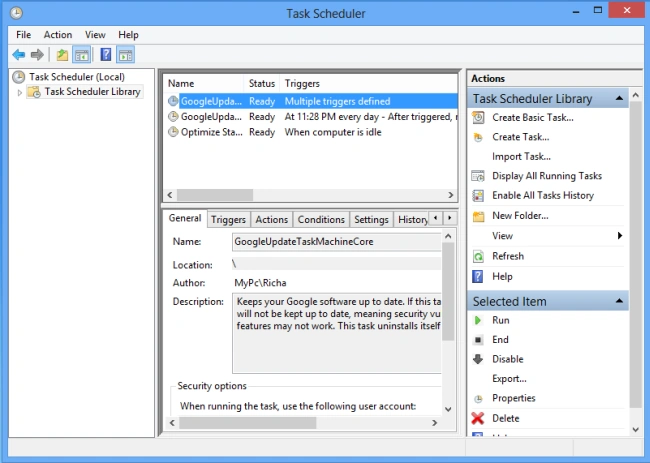Click the task list scroll right arrow
Viewport: 650px width, 463px height.
click(451, 195)
